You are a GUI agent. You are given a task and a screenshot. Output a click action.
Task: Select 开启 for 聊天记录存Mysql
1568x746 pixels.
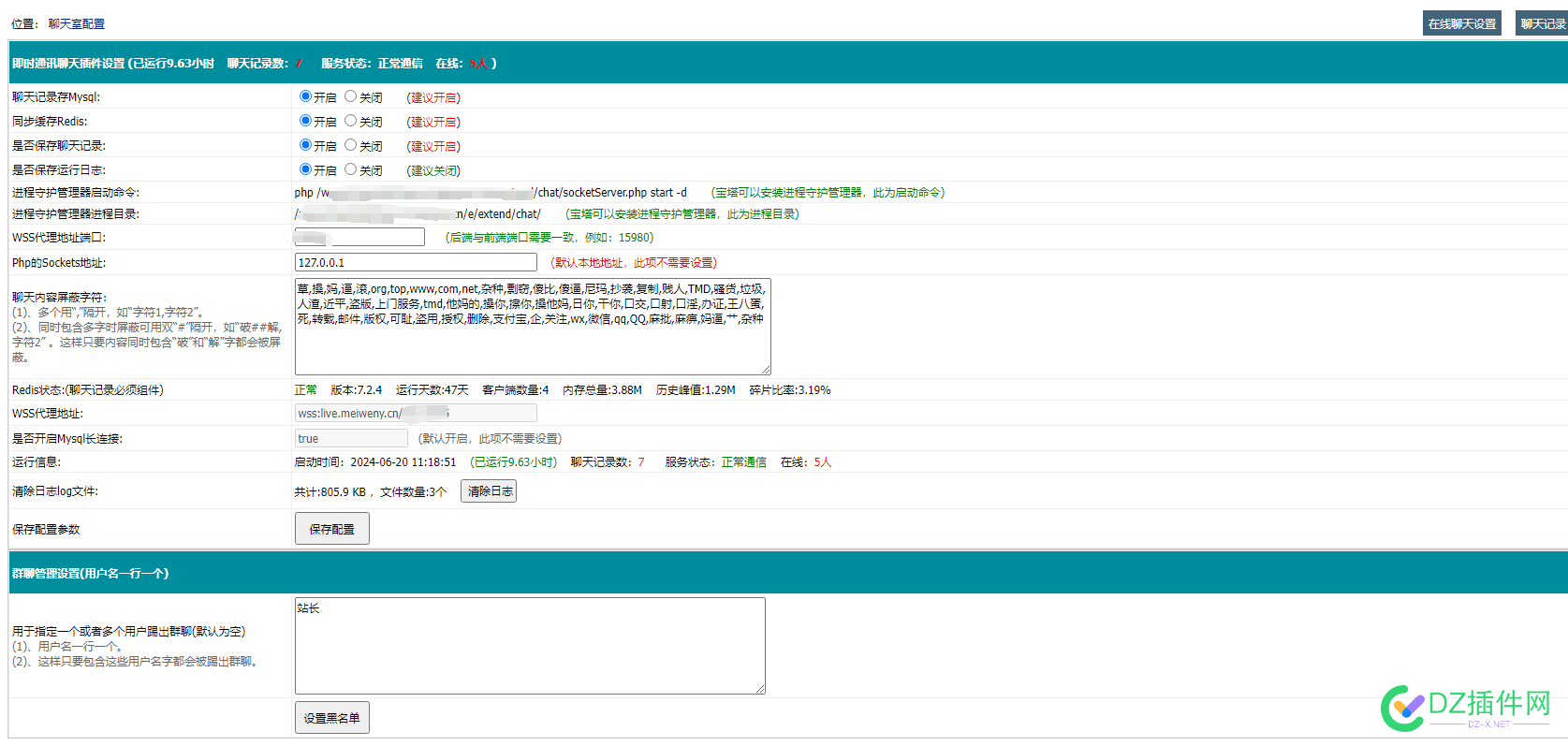[305, 96]
